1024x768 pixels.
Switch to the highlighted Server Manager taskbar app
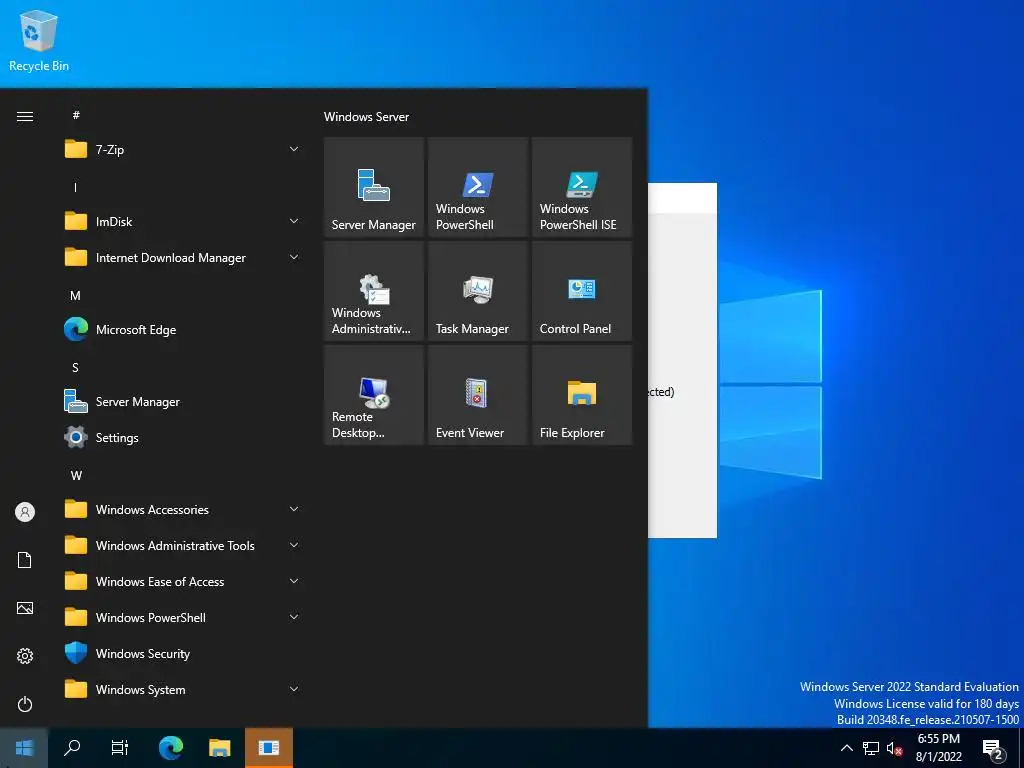pos(268,748)
